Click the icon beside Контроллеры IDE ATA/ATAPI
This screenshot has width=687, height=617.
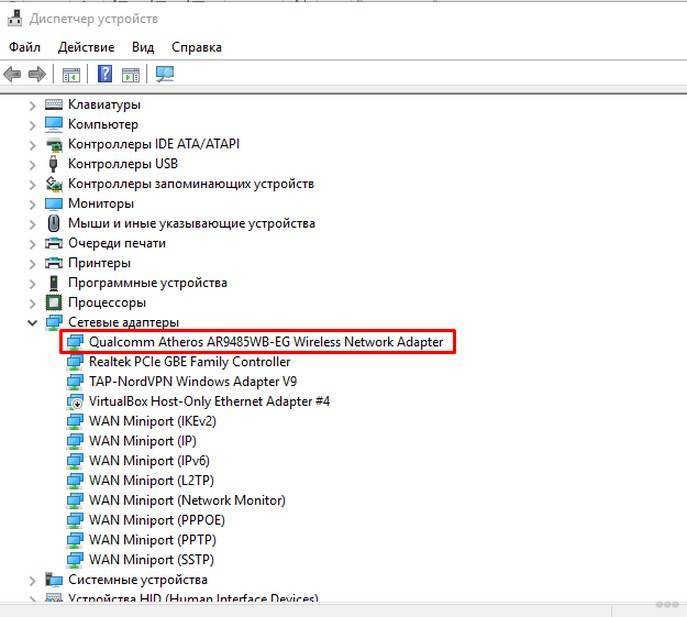click(54, 144)
